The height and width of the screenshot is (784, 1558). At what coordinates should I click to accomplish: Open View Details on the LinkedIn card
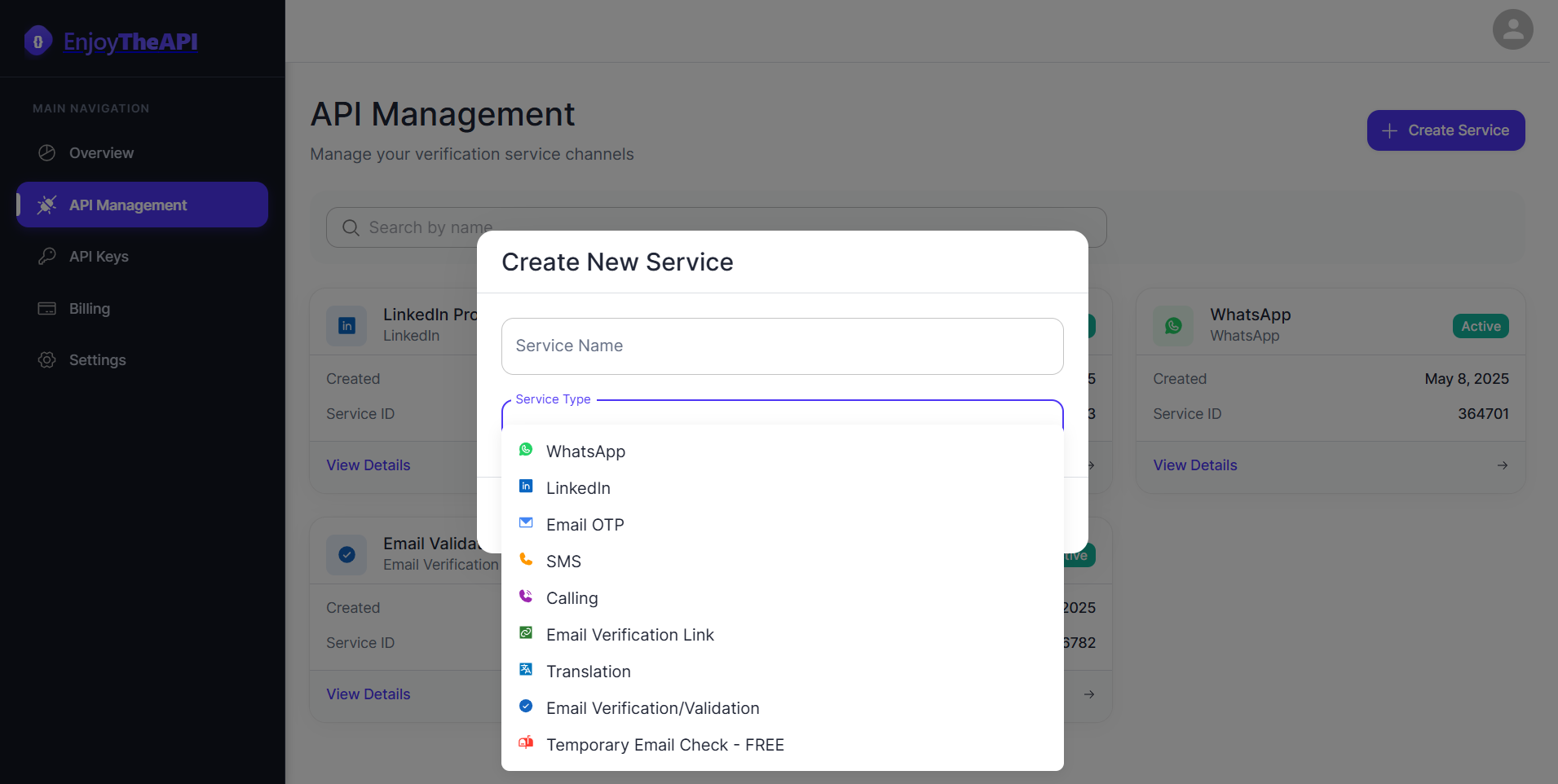point(369,465)
